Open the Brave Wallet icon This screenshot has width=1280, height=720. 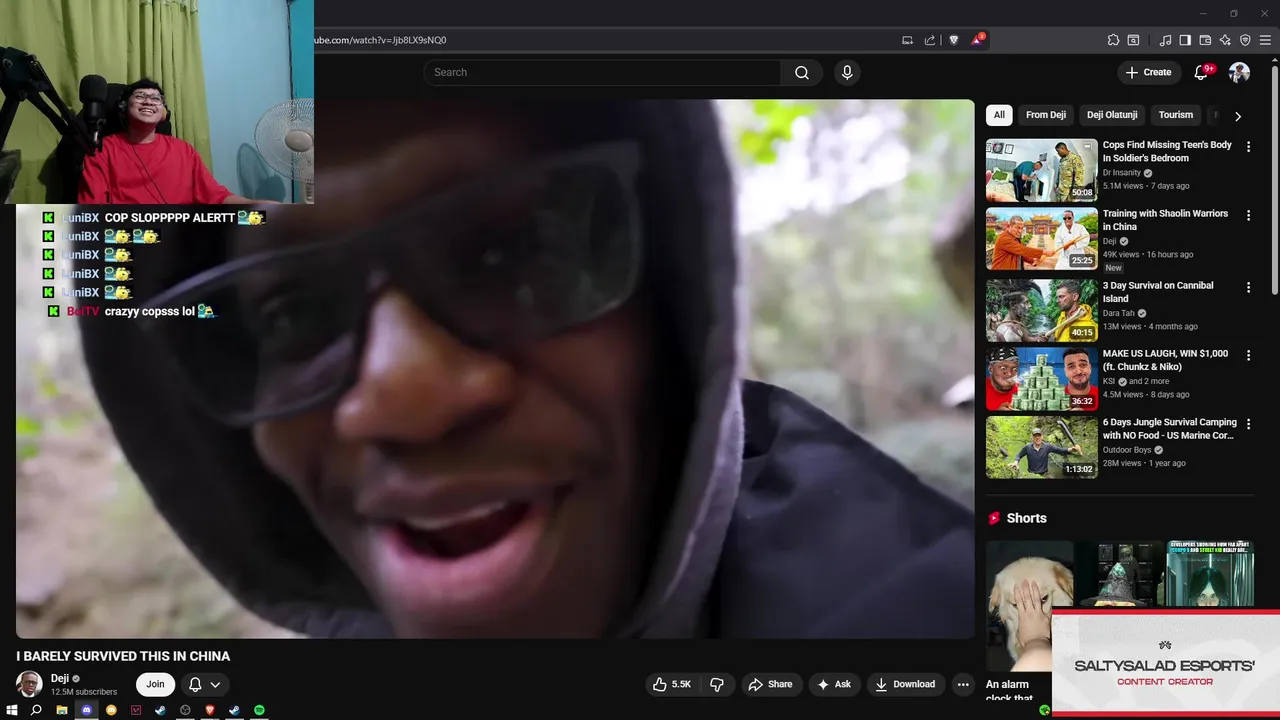coord(1205,40)
